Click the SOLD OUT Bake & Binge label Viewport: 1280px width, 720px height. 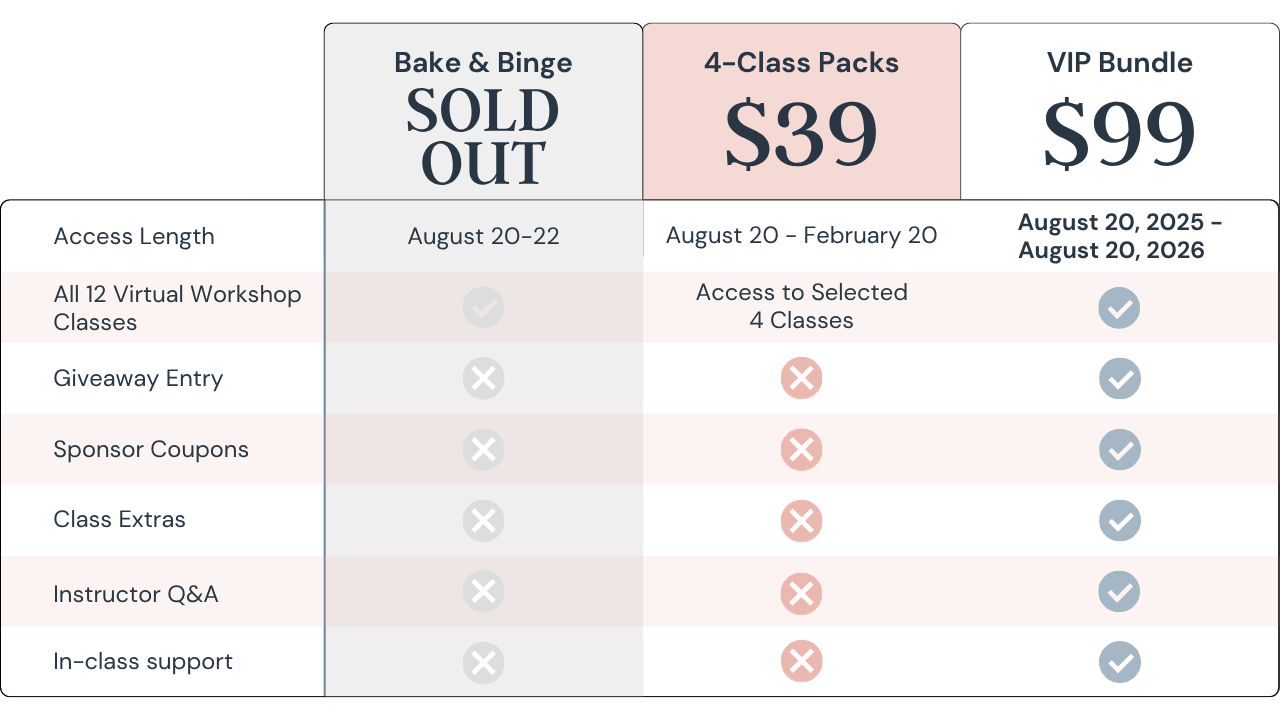tap(483, 137)
